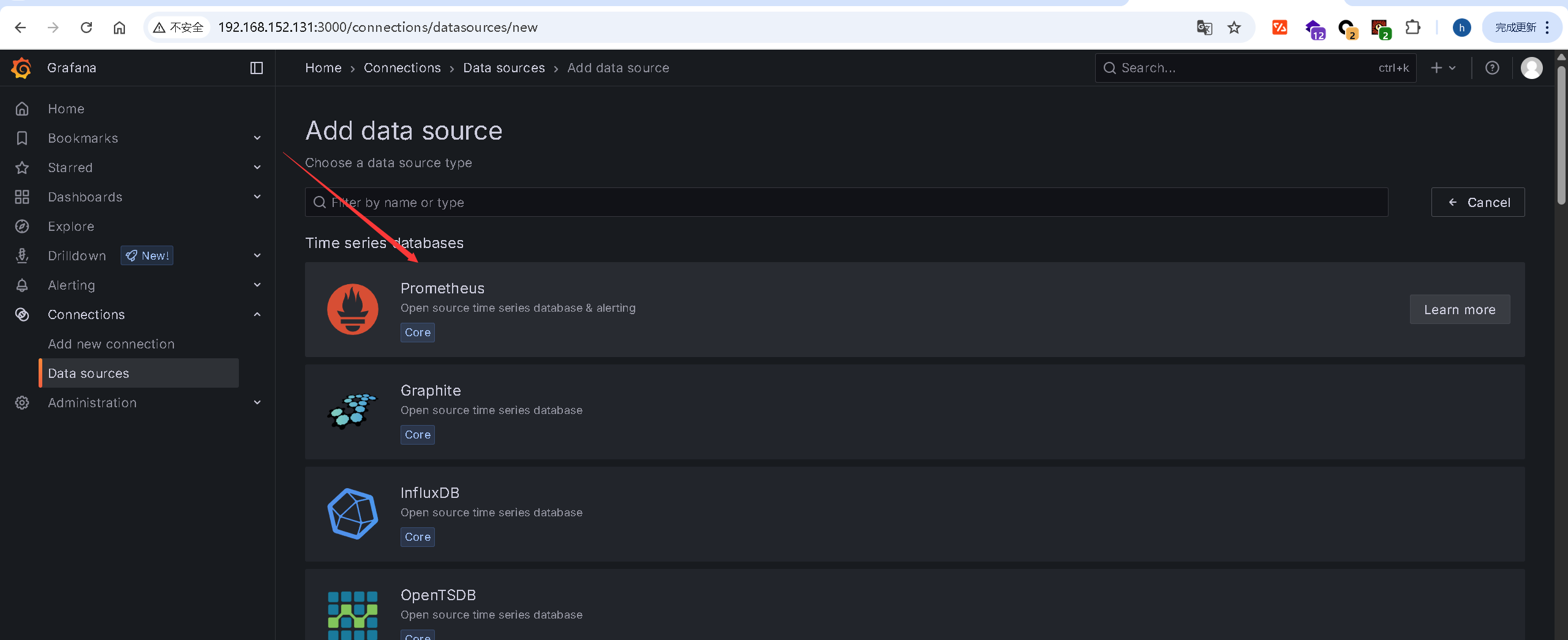Open the user profile avatar
This screenshot has height=640, width=1568.
coord(1532,68)
